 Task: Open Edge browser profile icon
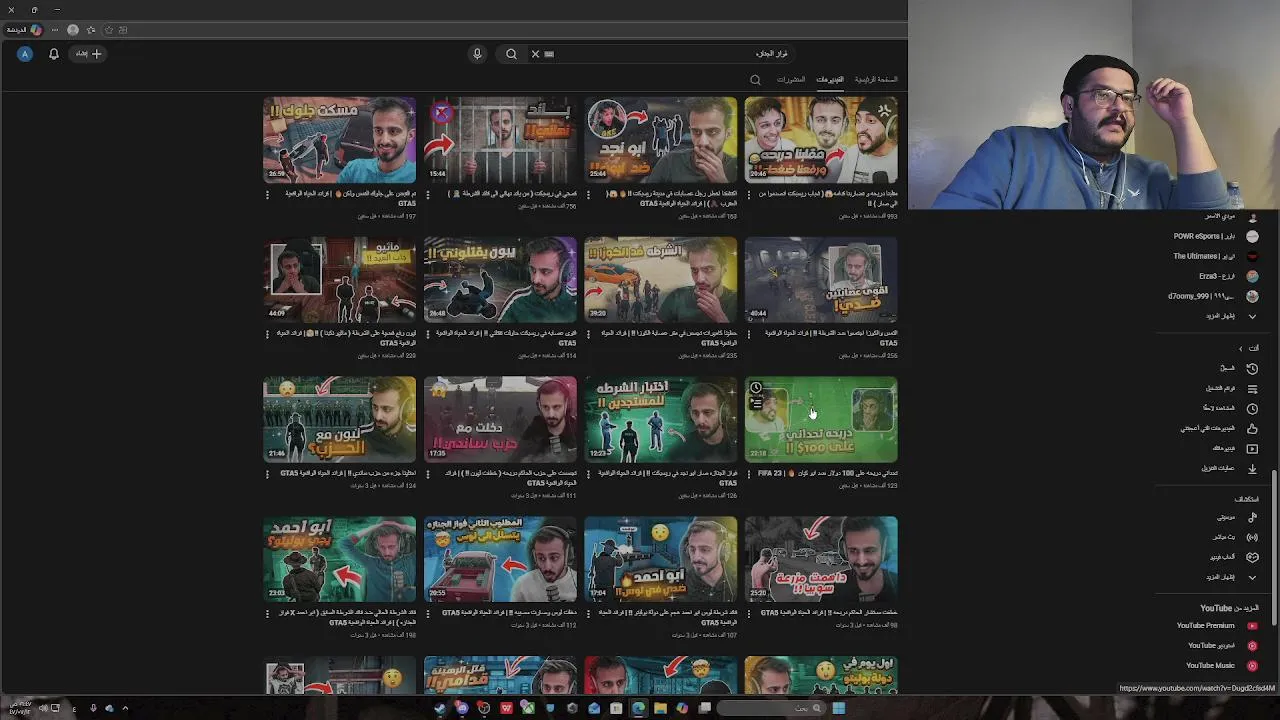coord(72,30)
